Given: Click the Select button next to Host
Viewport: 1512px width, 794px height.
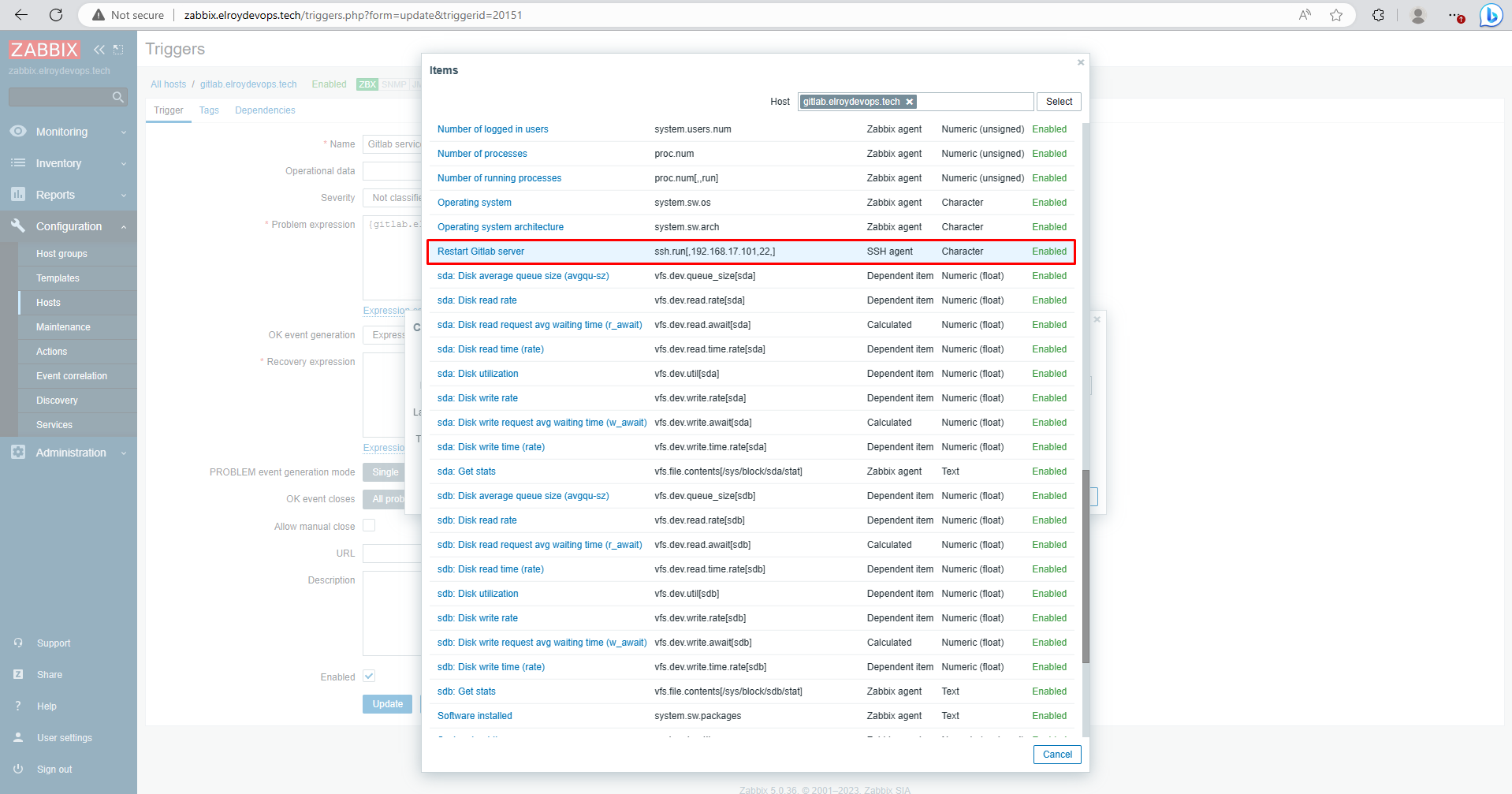Looking at the screenshot, I should [x=1059, y=102].
